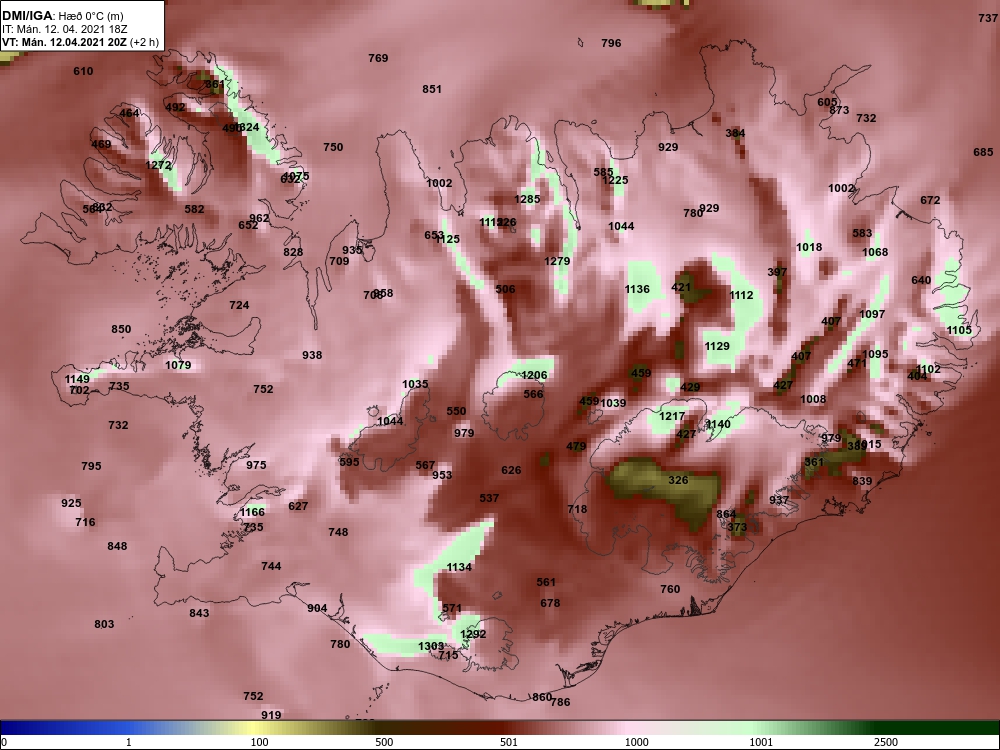Click the color scale label '1000'

[636, 742]
